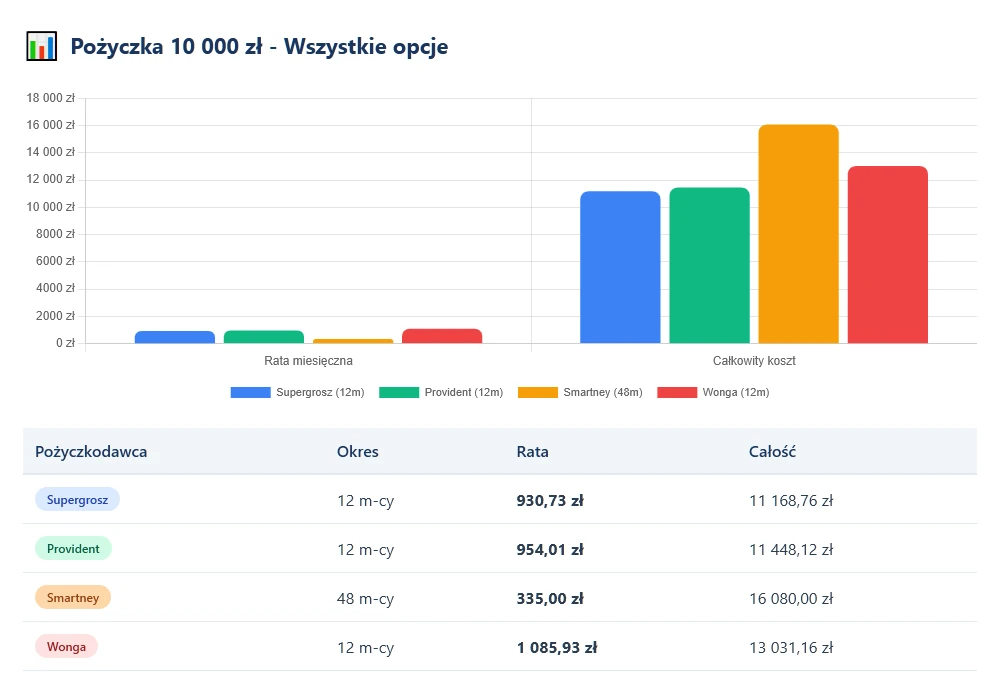Toggle Provident (12m) legend item

(441, 392)
